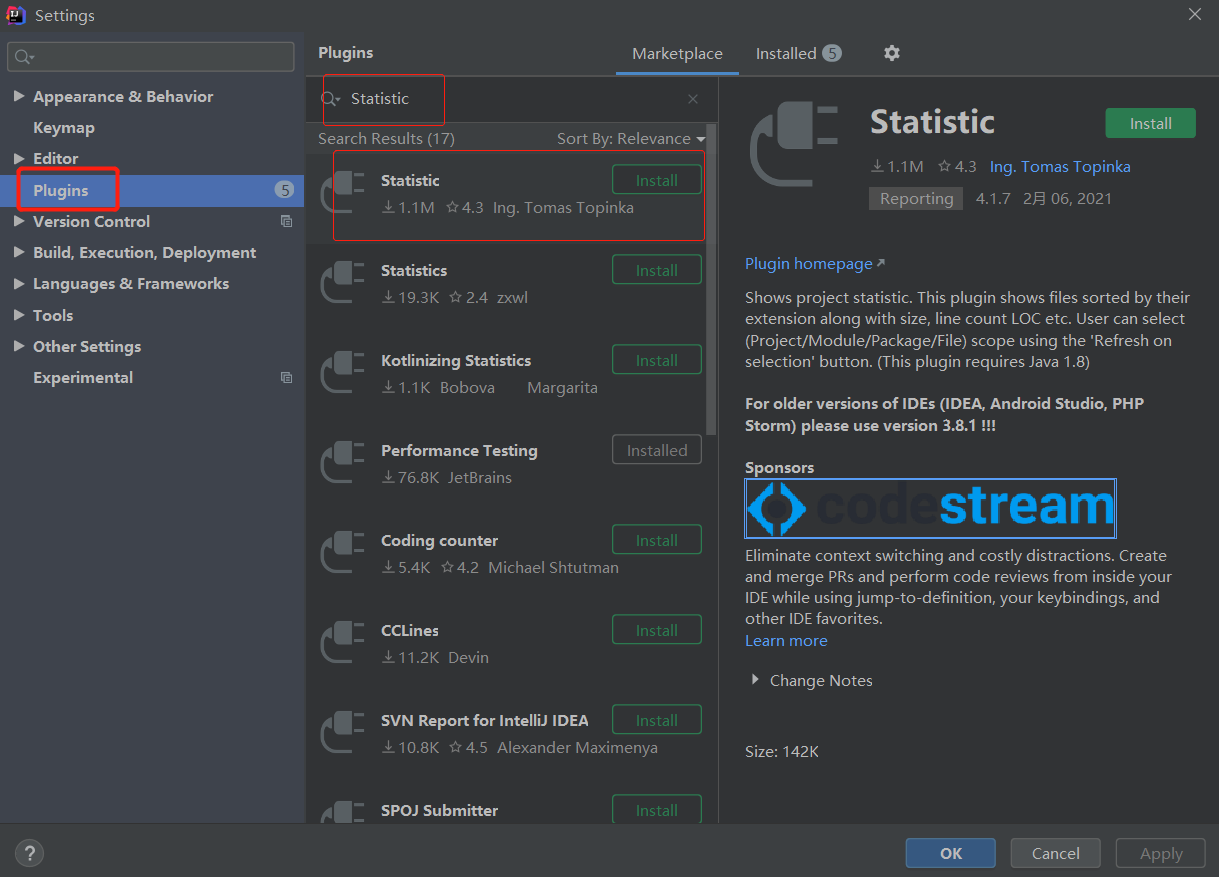Image resolution: width=1219 pixels, height=877 pixels.
Task: Click the Cancel button
Action: [x=1056, y=853]
